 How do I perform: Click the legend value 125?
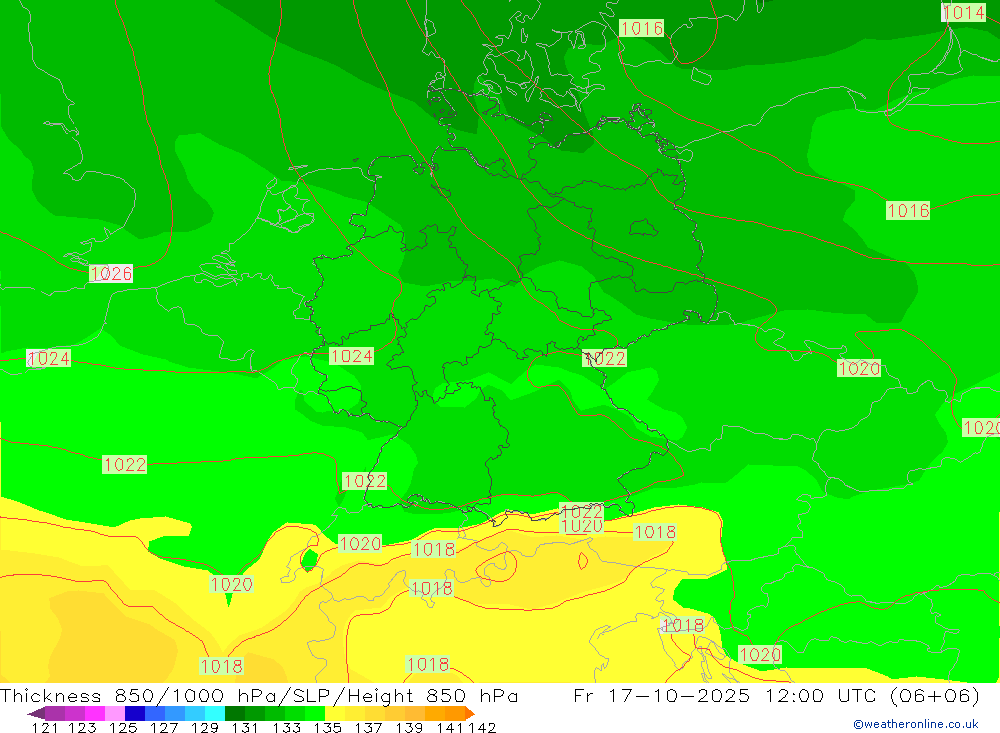click(122, 727)
